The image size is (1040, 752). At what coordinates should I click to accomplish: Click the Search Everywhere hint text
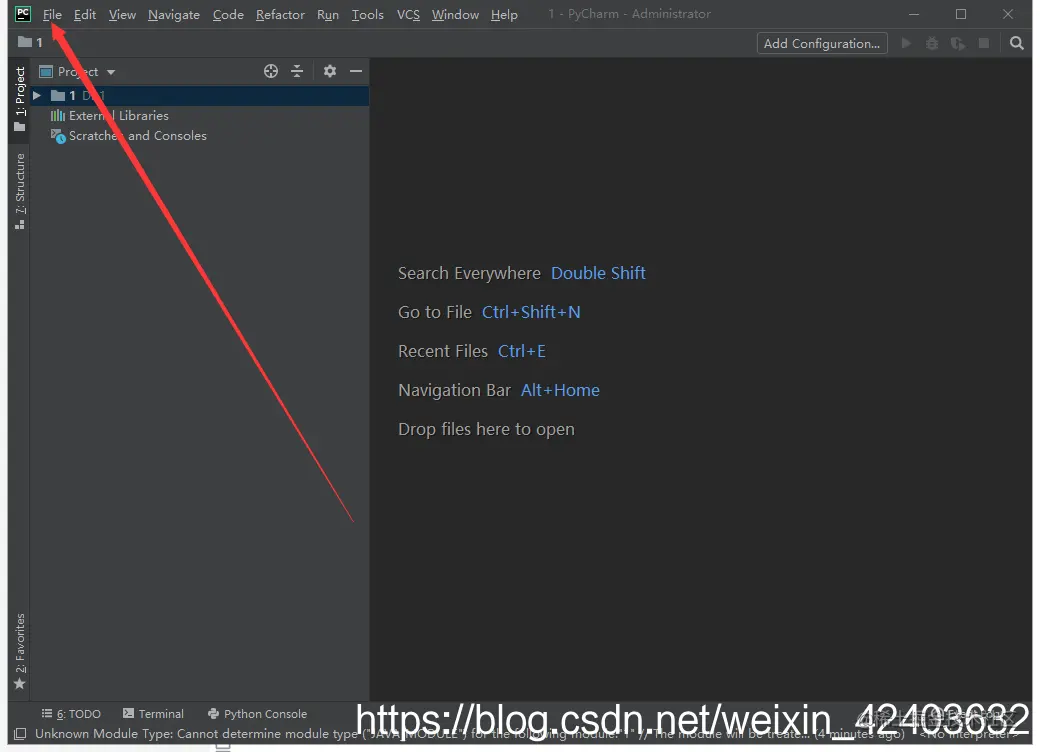click(470, 273)
